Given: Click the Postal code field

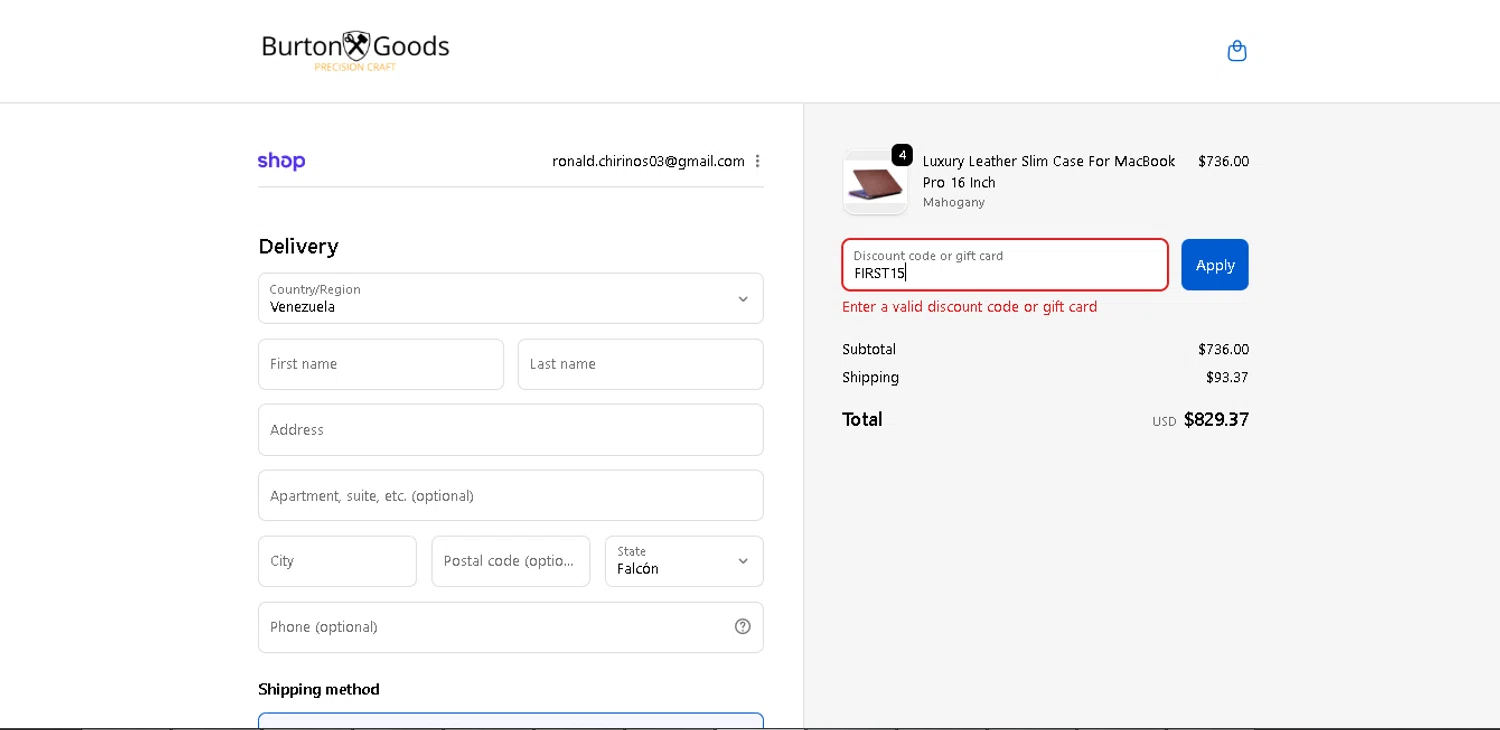Looking at the screenshot, I should click(511, 561).
